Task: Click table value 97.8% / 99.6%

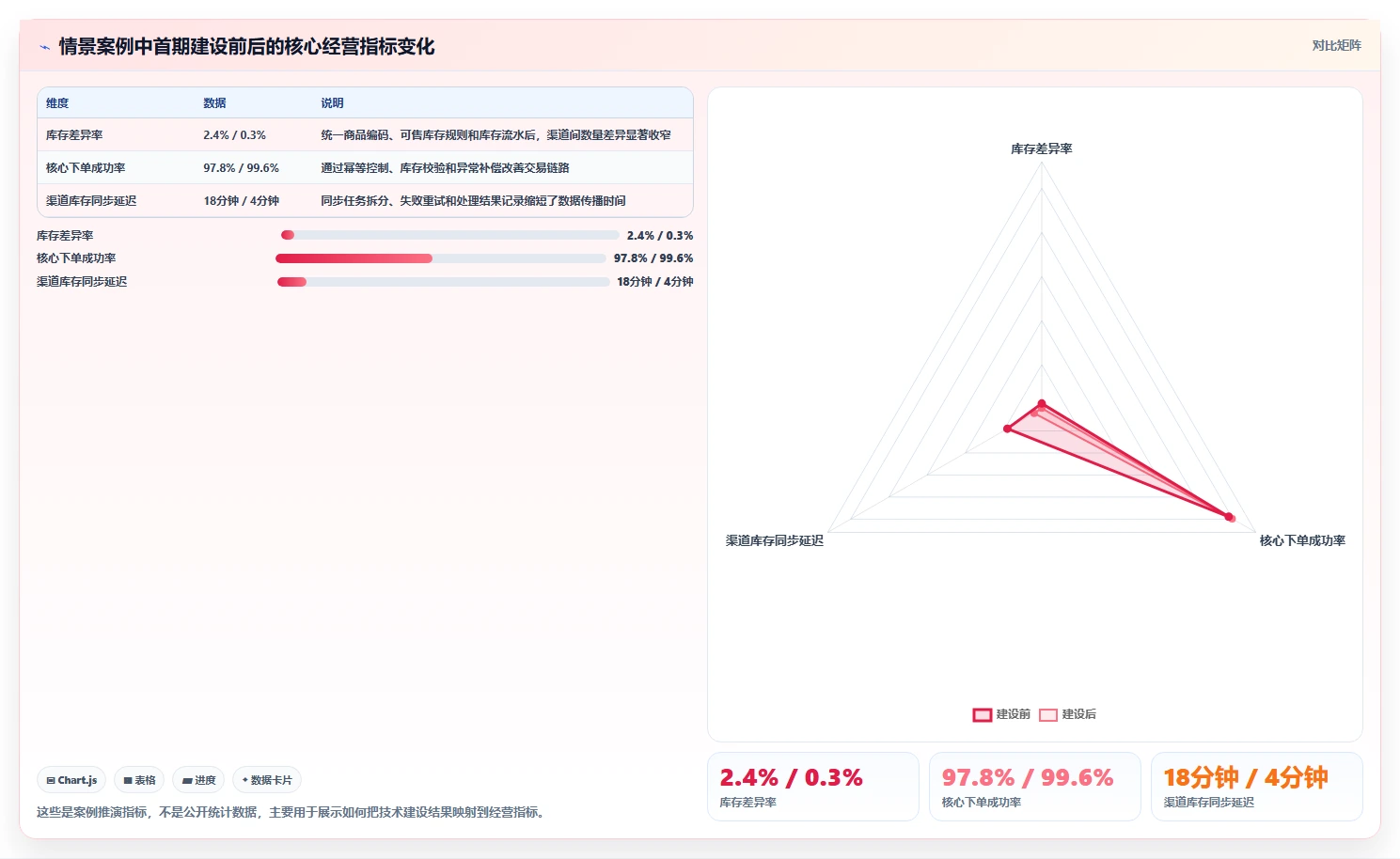Action: click(x=241, y=168)
